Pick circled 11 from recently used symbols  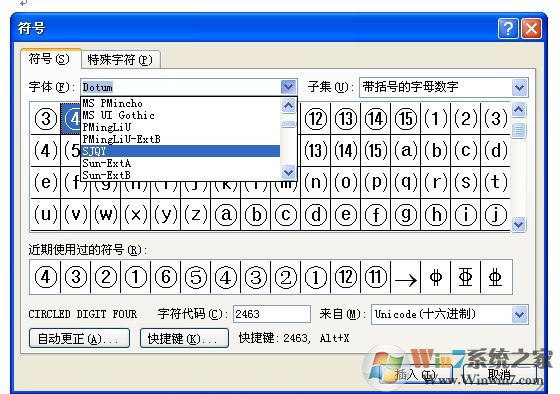376,277
